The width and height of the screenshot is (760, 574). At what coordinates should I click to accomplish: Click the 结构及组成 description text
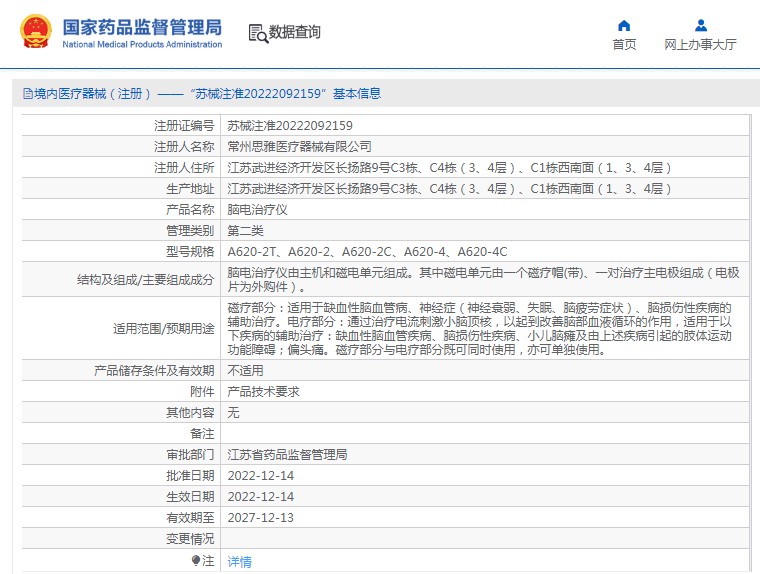coord(483,279)
